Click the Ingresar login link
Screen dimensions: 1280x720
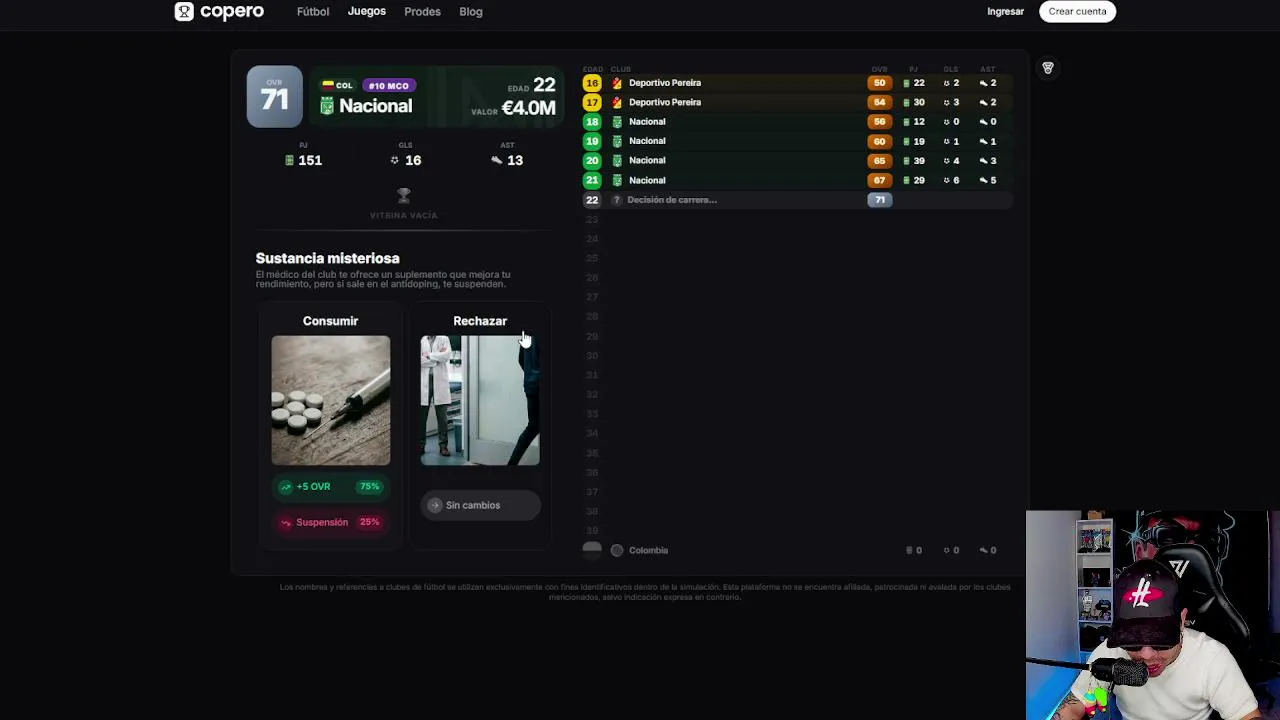click(x=1005, y=12)
